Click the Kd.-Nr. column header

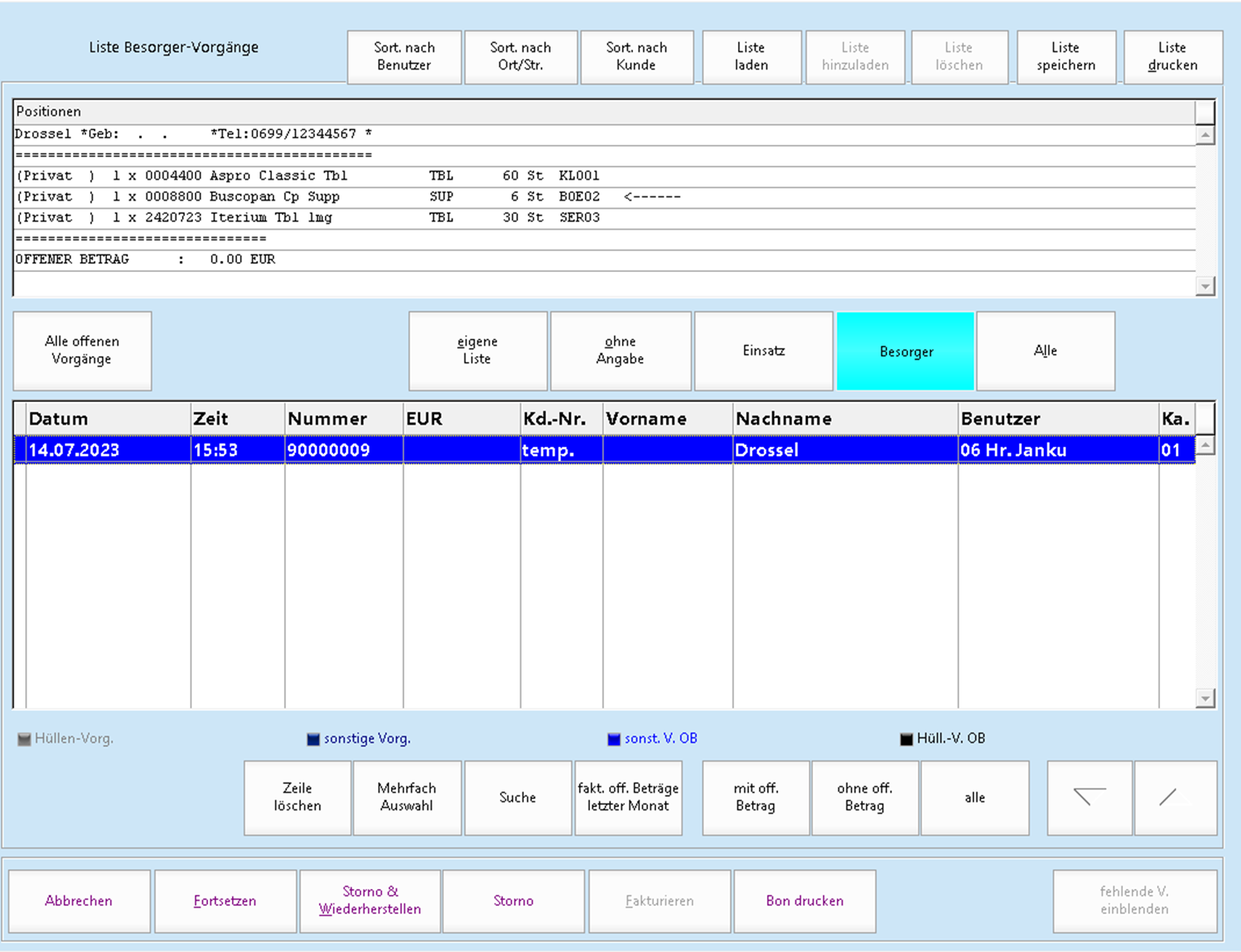pyautogui.click(x=562, y=418)
